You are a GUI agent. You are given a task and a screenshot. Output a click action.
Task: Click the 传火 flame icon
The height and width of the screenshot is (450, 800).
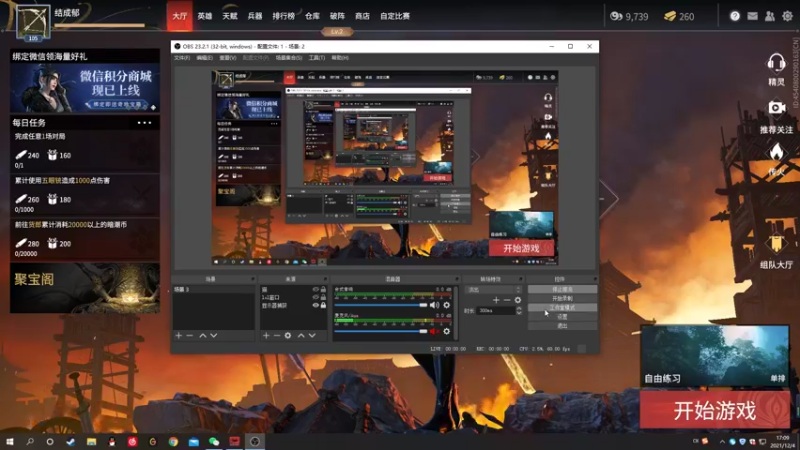coord(777,152)
